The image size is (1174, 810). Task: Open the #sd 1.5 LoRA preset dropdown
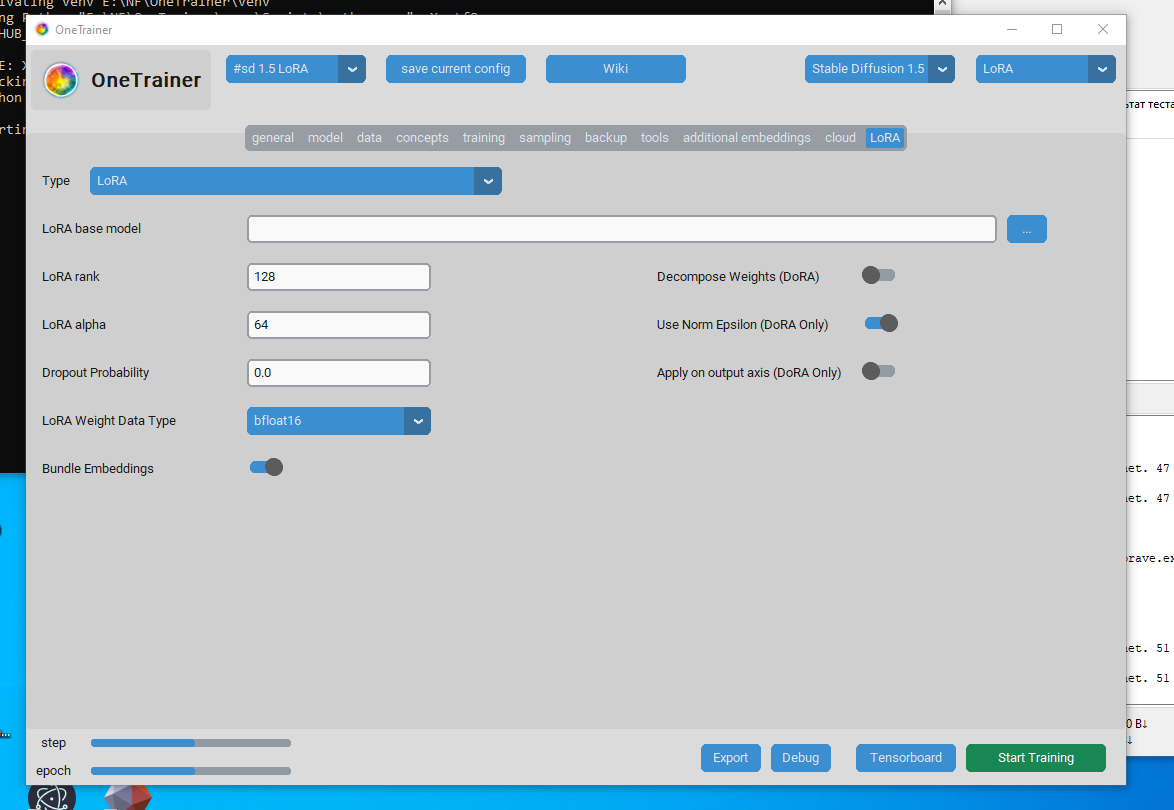pyautogui.click(x=296, y=69)
